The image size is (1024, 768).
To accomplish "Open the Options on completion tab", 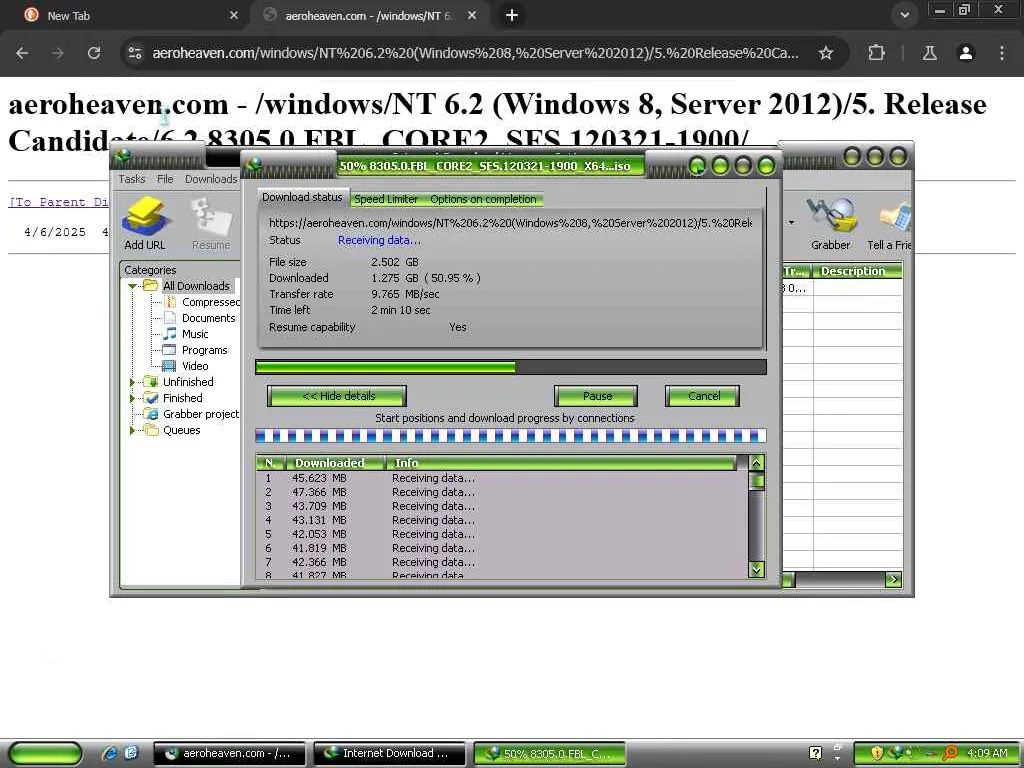I will pos(483,199).
